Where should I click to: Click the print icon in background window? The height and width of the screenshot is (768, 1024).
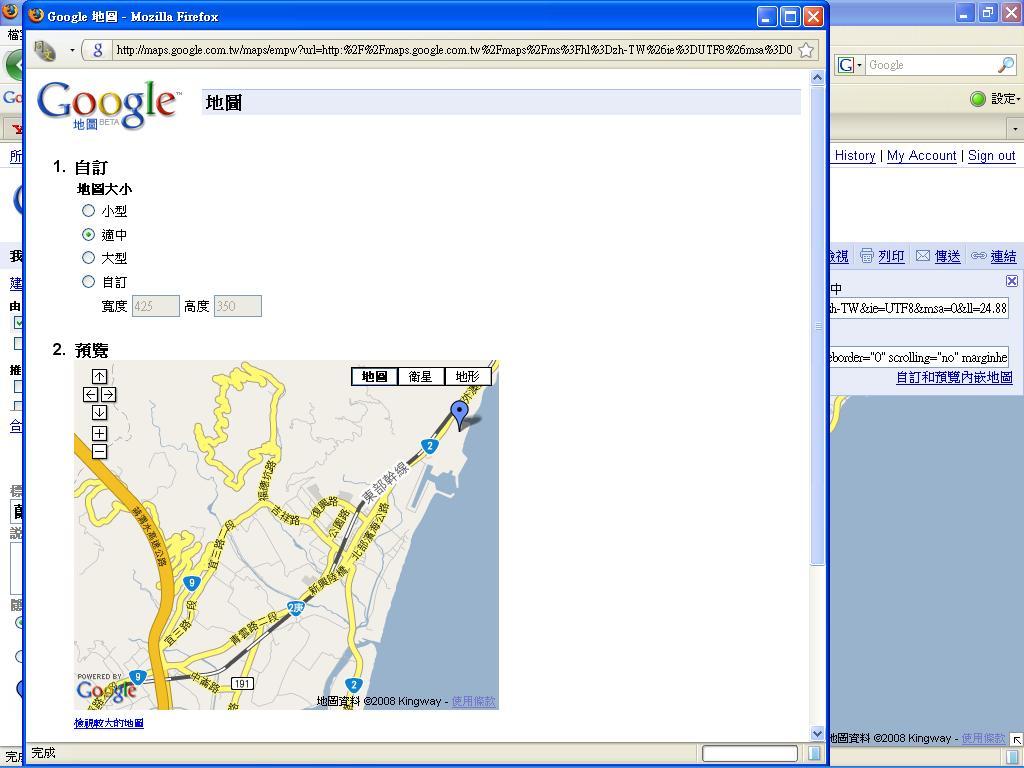(867, 255)
